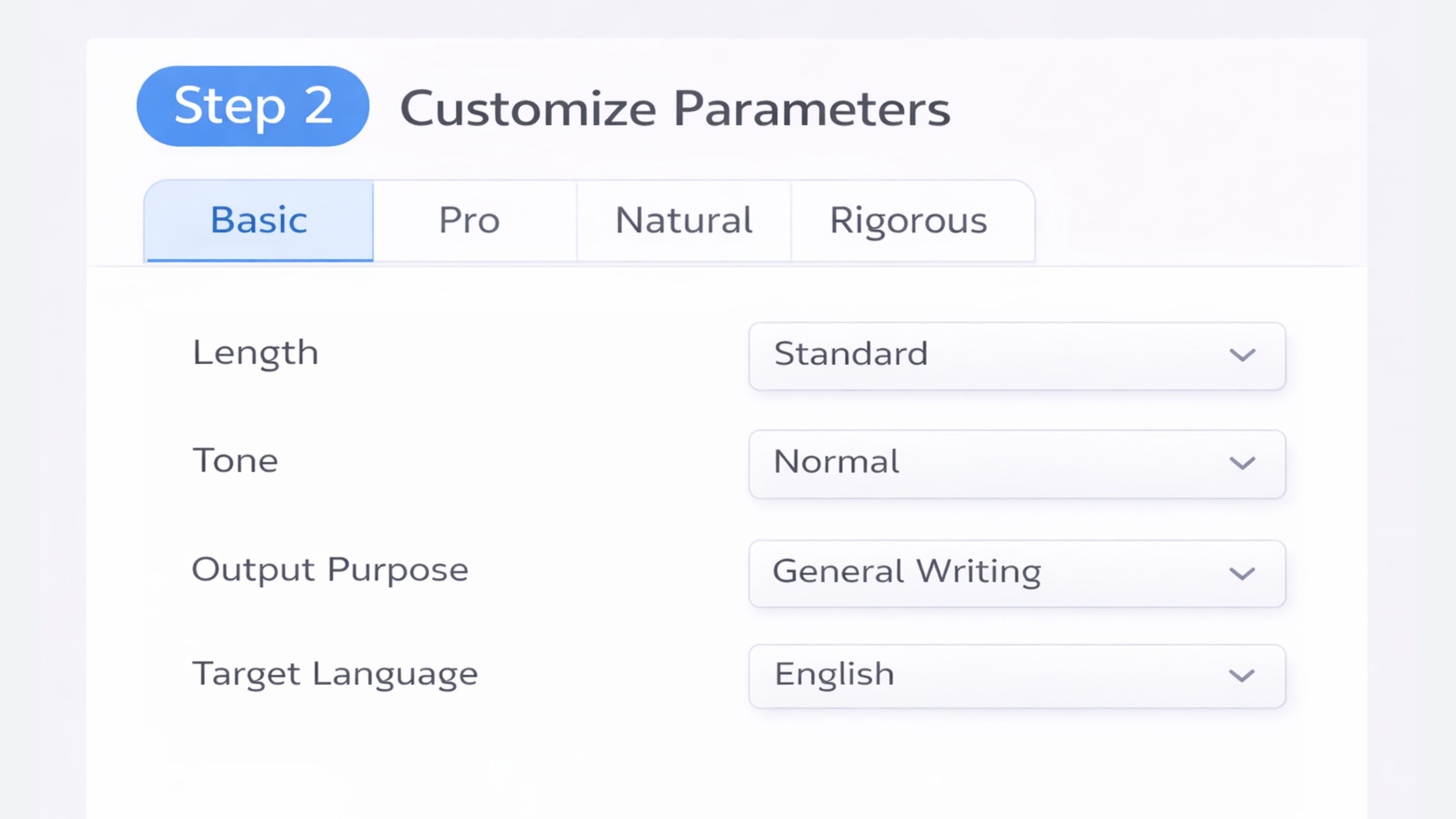
Task: Click the Target Language label text
Action: (335, 674)
